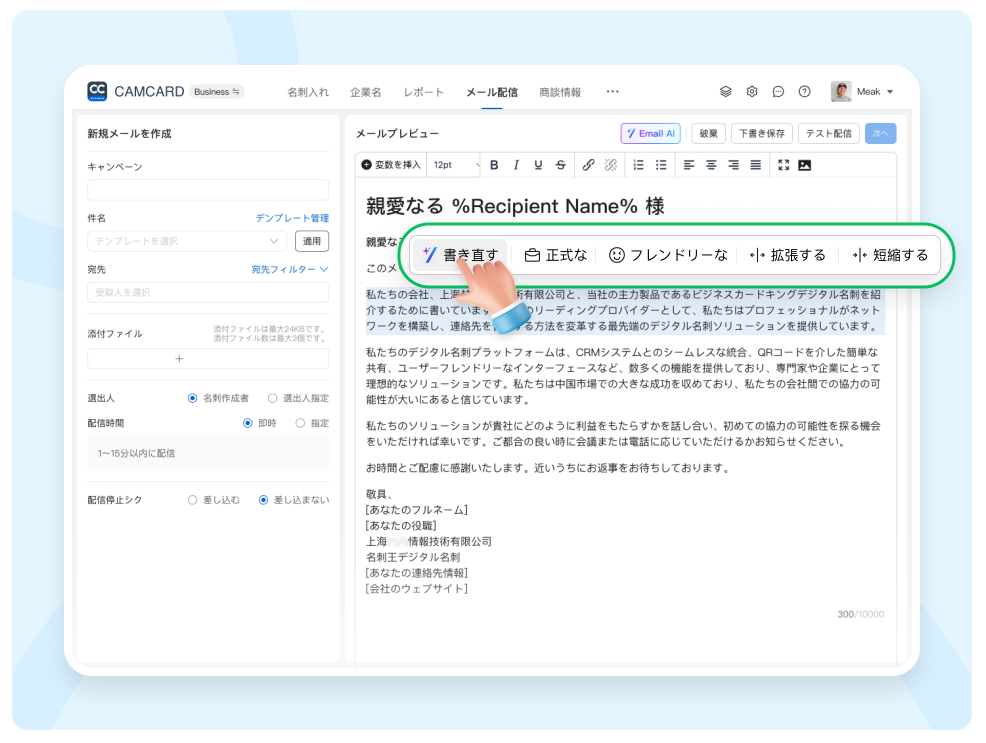Open the テンプレートを選択 template dropdown
The height and width of the screenshot is (743, 986).
click(x=187, y=241)
